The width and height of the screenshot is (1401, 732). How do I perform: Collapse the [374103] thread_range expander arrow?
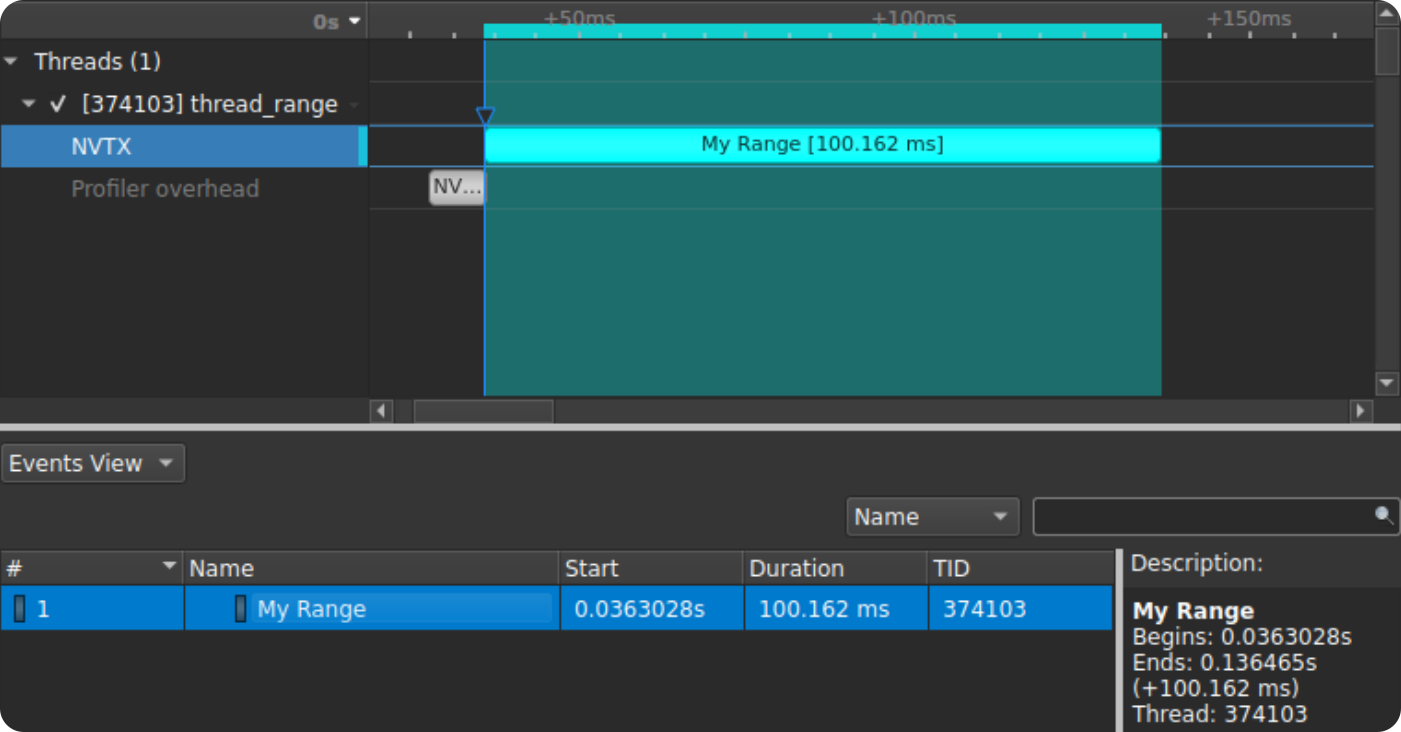pos(29,104)
